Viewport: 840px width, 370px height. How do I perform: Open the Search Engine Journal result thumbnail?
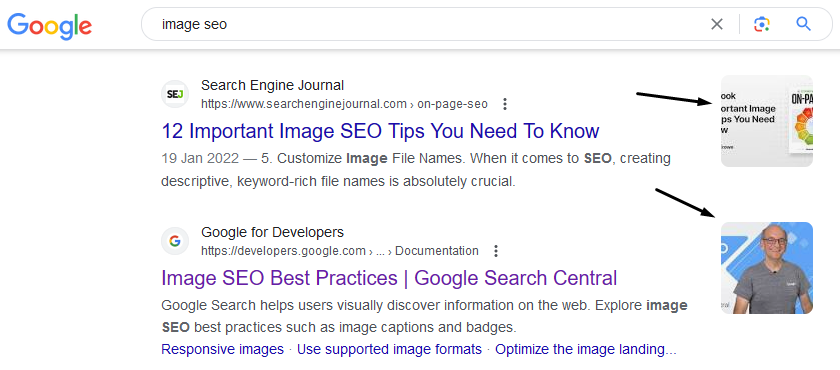pos(767,121)
